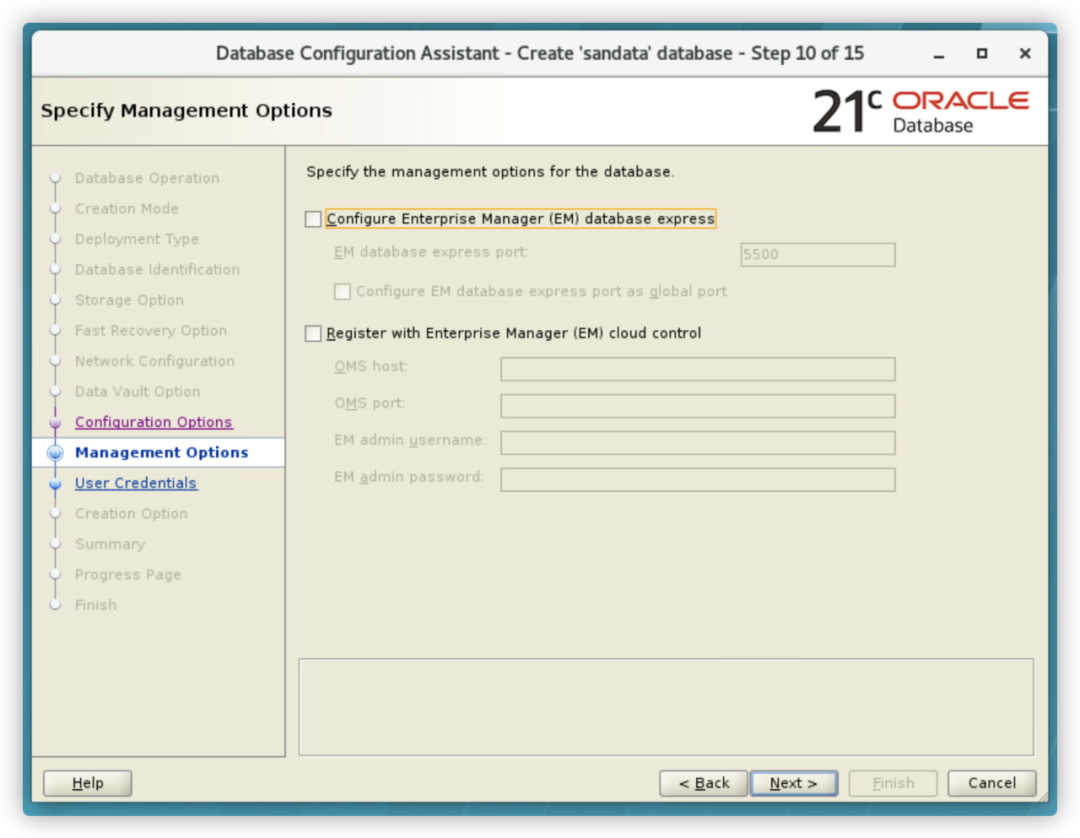The width and height of the screenshot is (1080, 838).
Task: Click the empty message area at bottom
Action: coord(666,707)
